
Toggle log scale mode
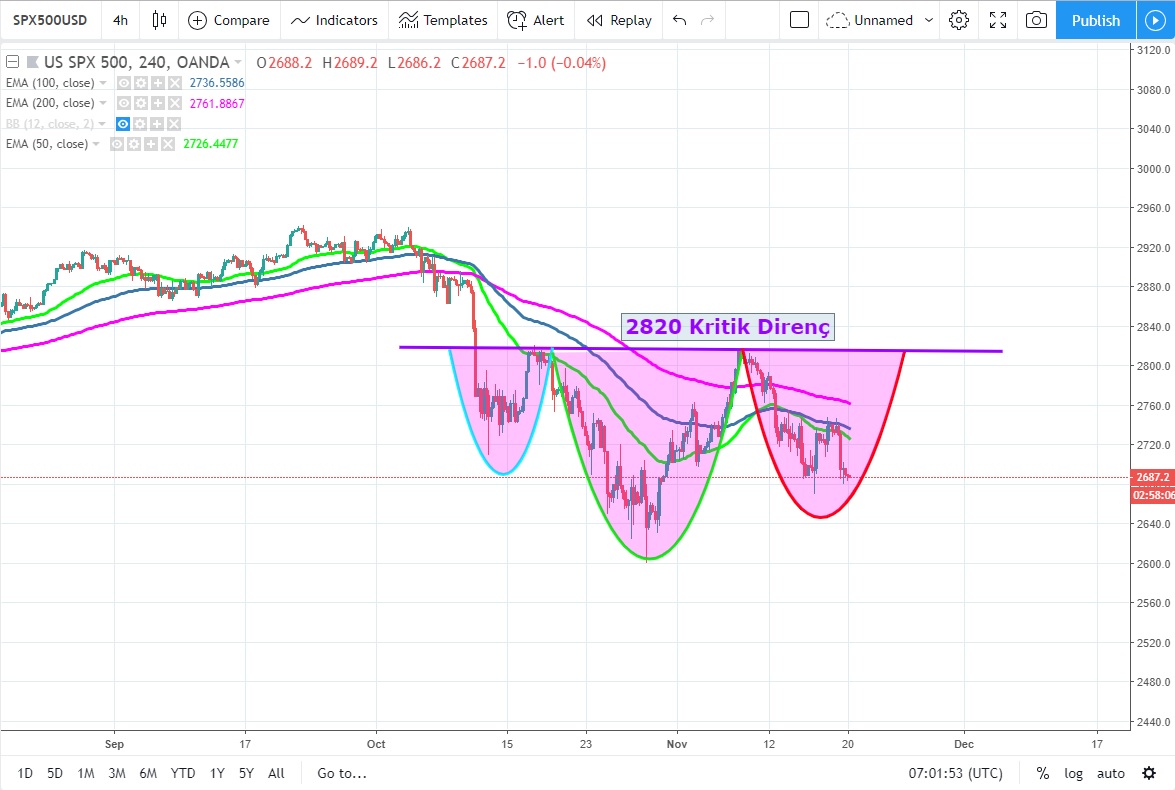tap(1074, 773)
